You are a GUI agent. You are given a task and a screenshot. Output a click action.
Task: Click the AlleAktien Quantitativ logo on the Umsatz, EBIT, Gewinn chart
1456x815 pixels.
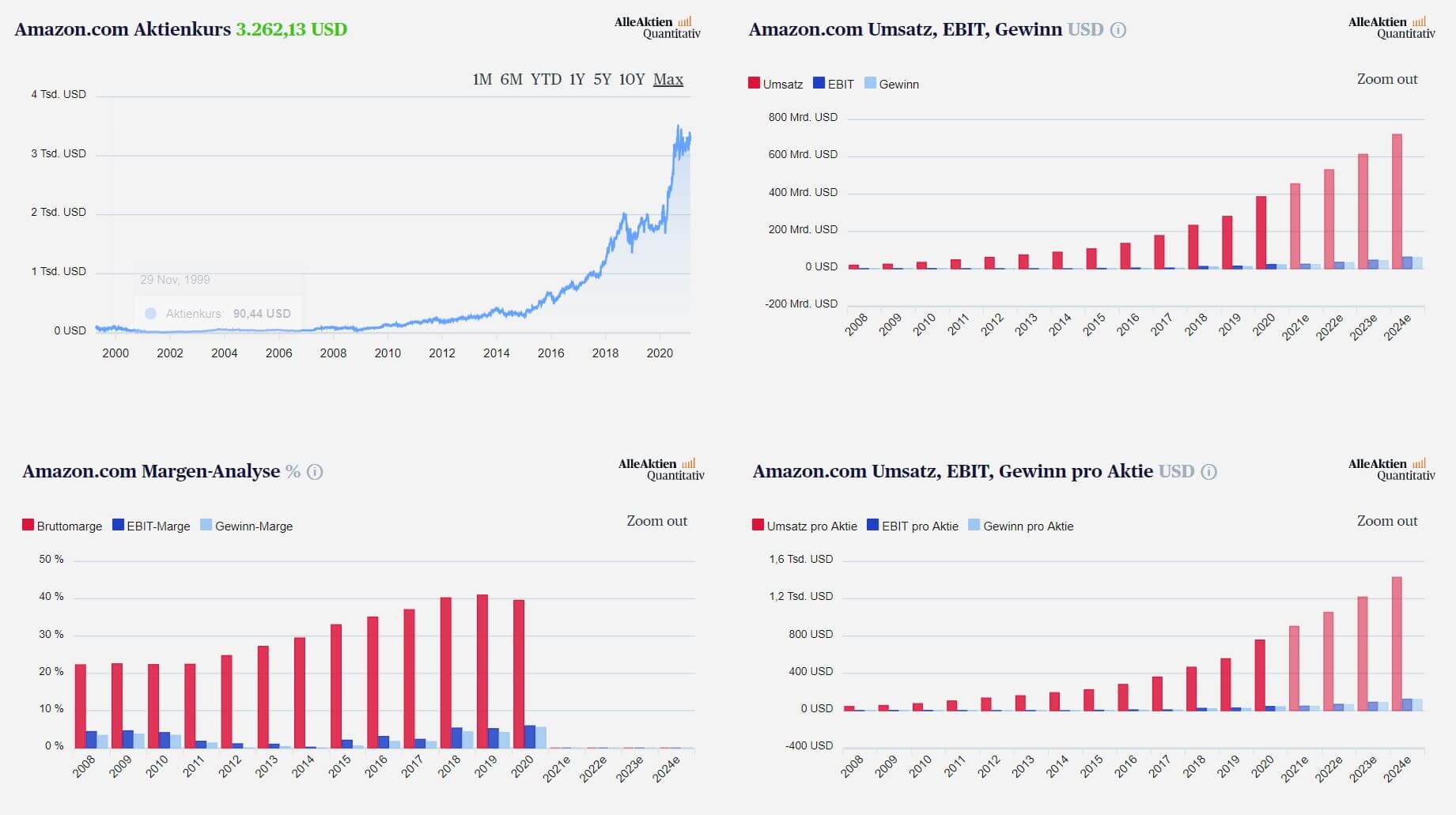1391,27
